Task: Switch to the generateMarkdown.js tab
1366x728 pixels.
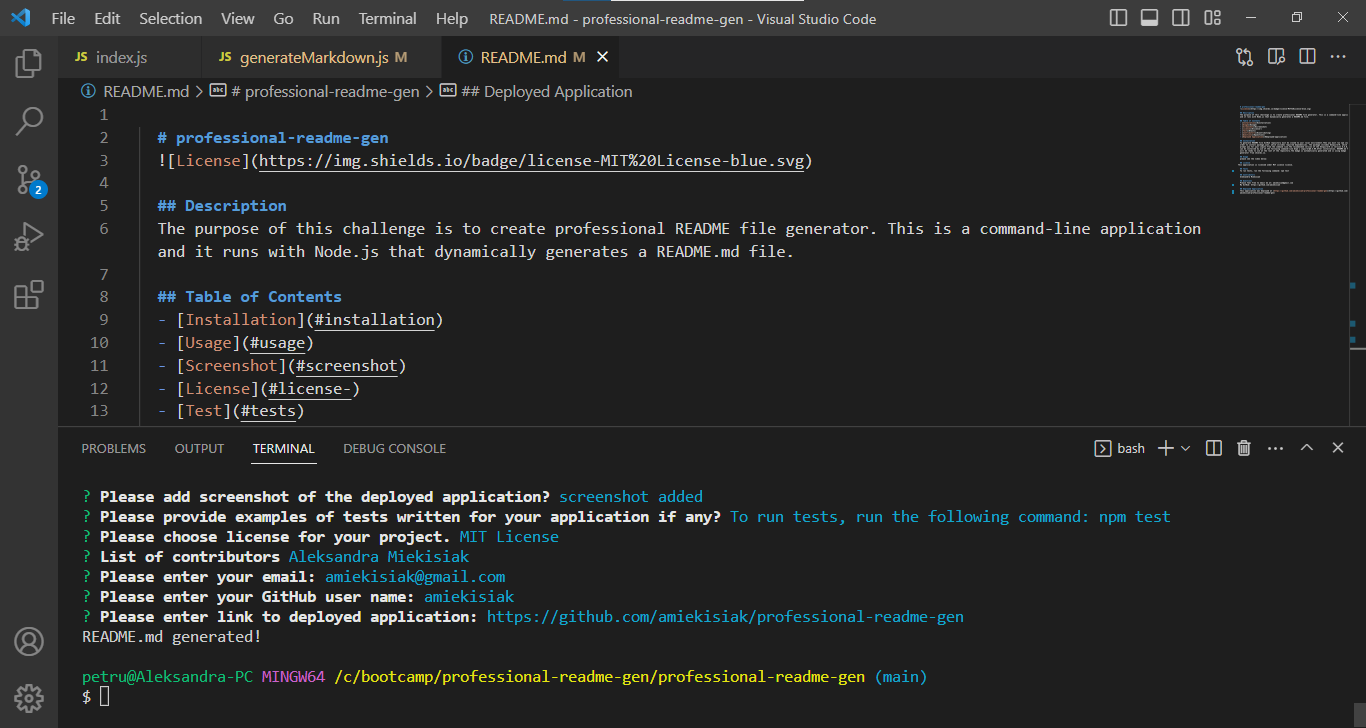Action: pyautogui.click(x=322, y=57)
